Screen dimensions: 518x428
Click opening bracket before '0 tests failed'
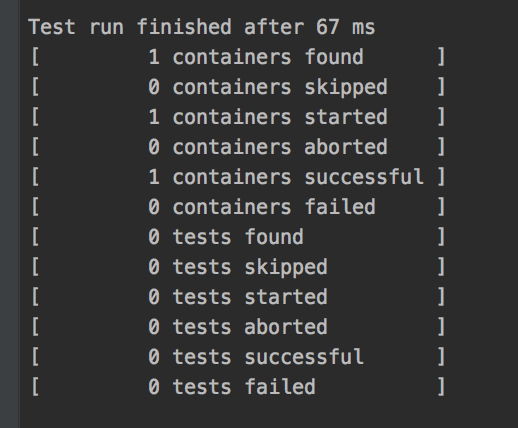(35, 387)
